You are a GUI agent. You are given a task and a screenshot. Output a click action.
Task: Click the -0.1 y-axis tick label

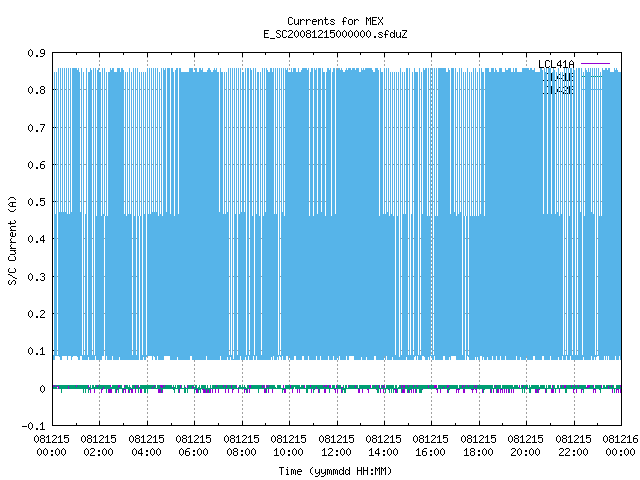pos(33,426)
